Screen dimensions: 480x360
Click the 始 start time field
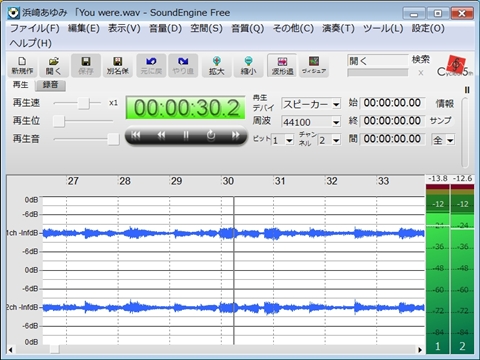(x=392, y=103)
